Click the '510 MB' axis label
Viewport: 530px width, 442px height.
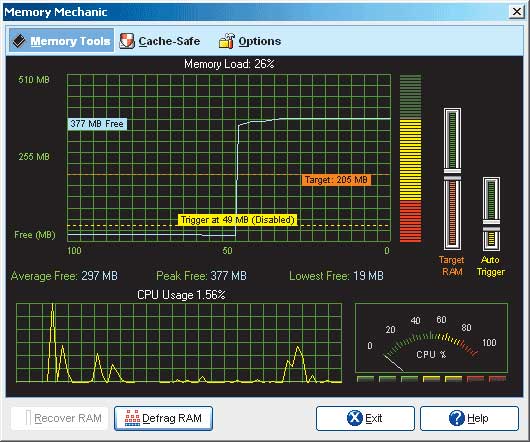(x=34, y=80)
